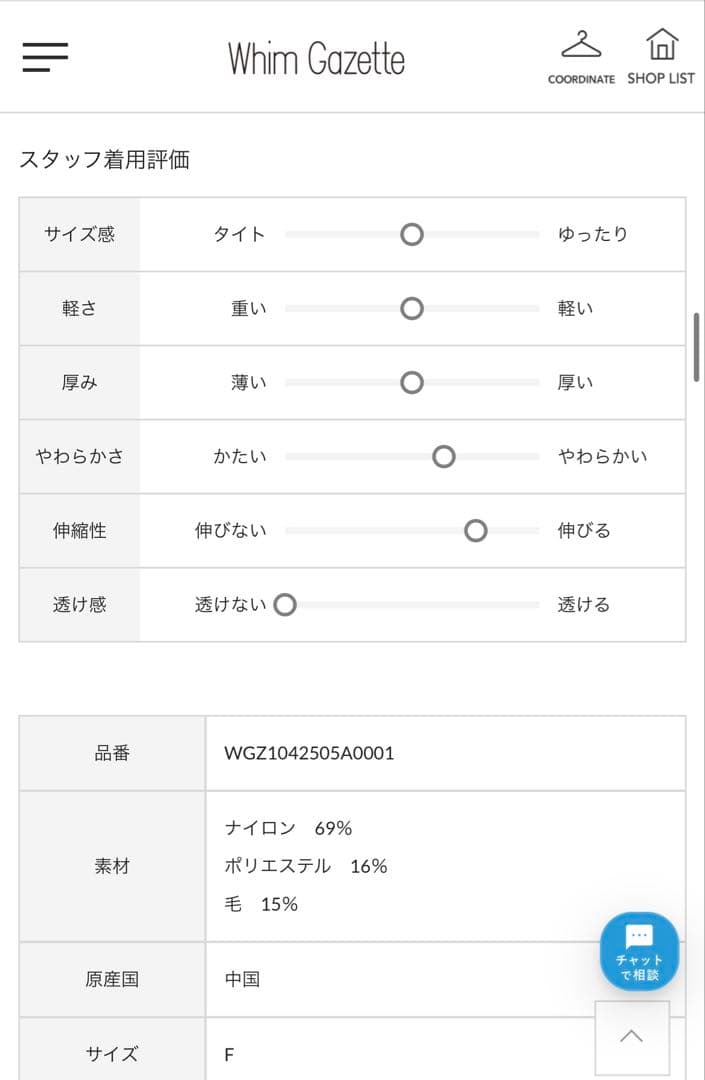Screen dimensions: 705x1080
Task: Click the 厚み slider circle
Action: [411, 382]
